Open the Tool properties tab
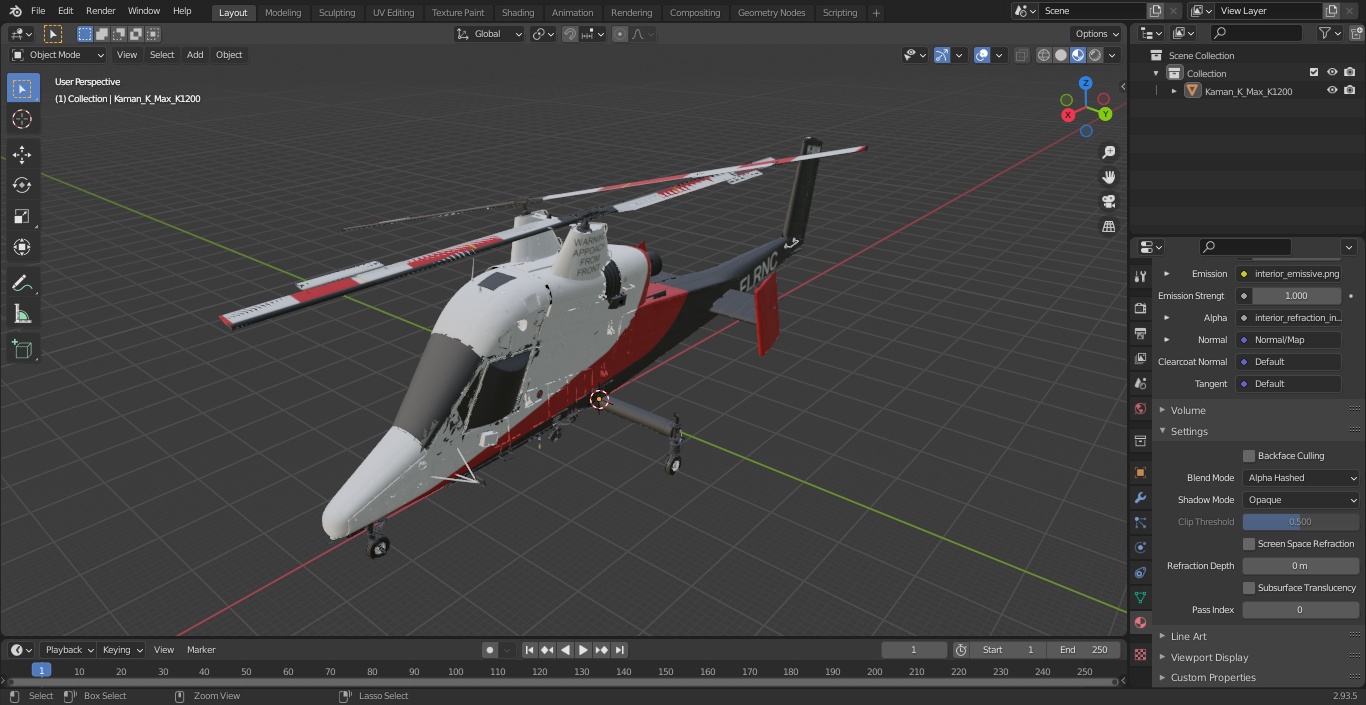The width and height of the screenshot is (1366, 705). click(x=1140, y=276)
